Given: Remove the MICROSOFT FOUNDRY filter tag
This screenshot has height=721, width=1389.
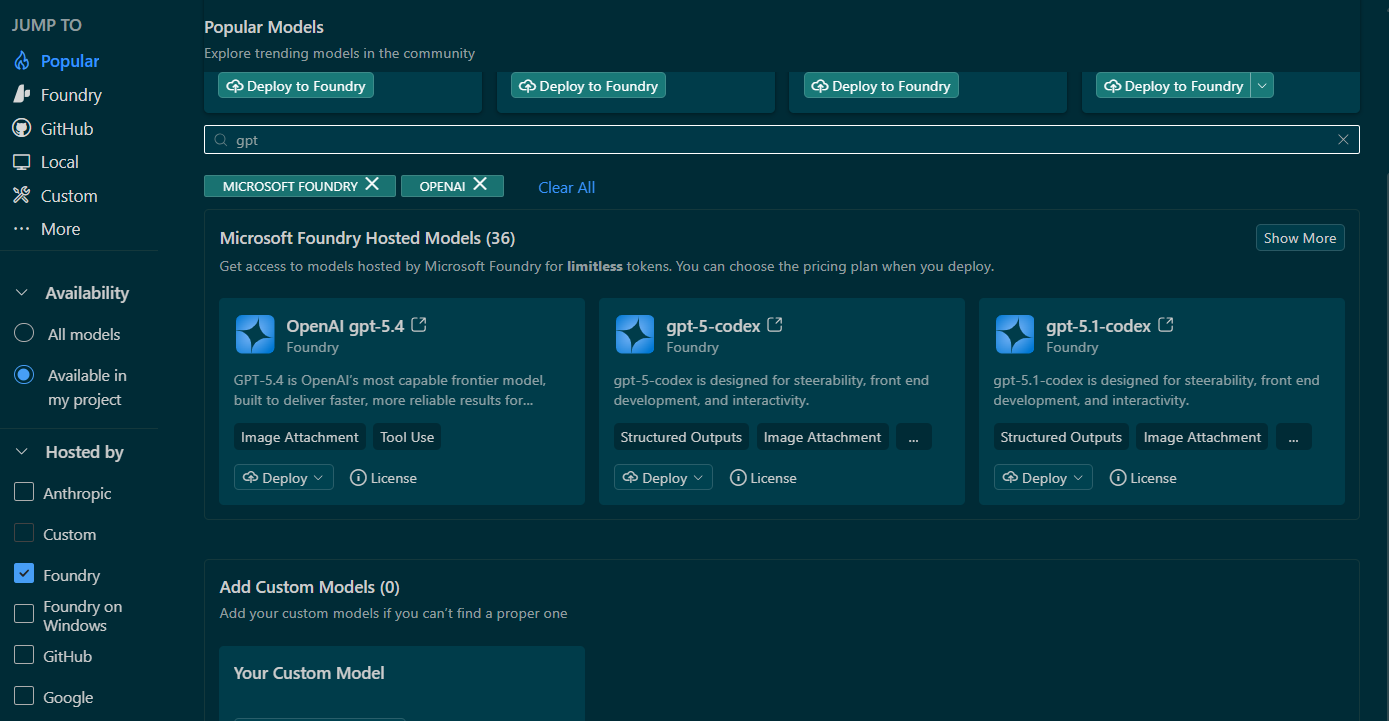Looking at the screenshot, I should click(x=372, y=184).
